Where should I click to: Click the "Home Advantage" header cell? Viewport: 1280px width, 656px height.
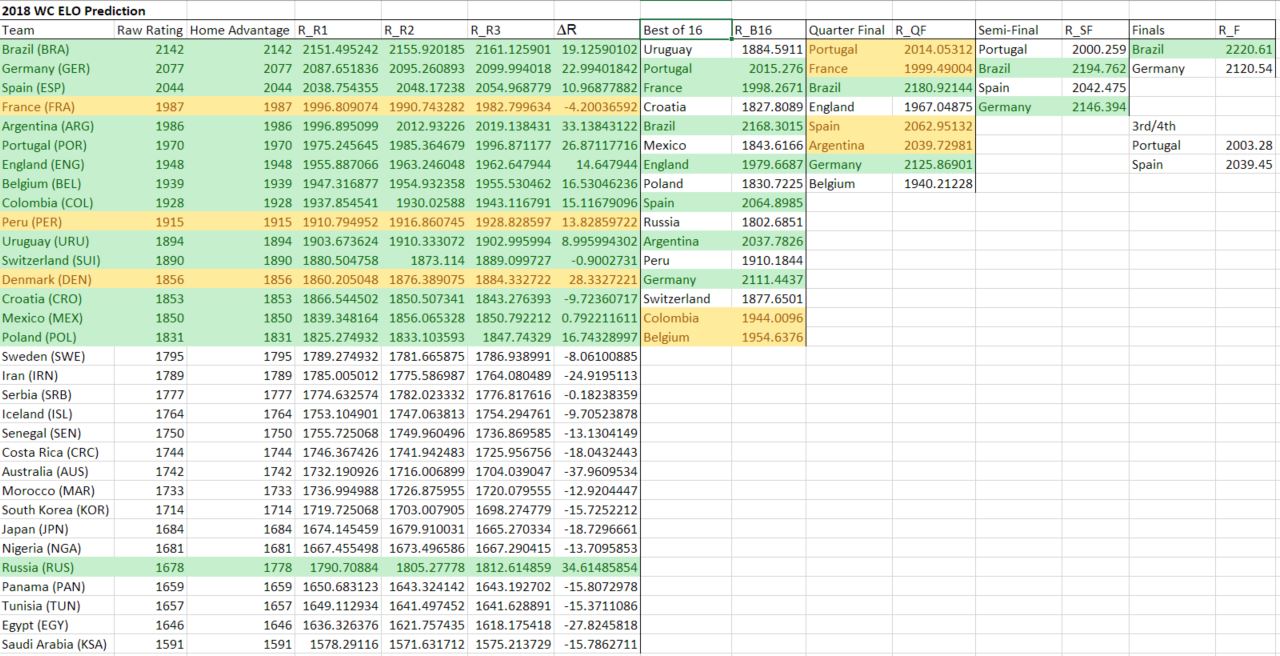240,30
